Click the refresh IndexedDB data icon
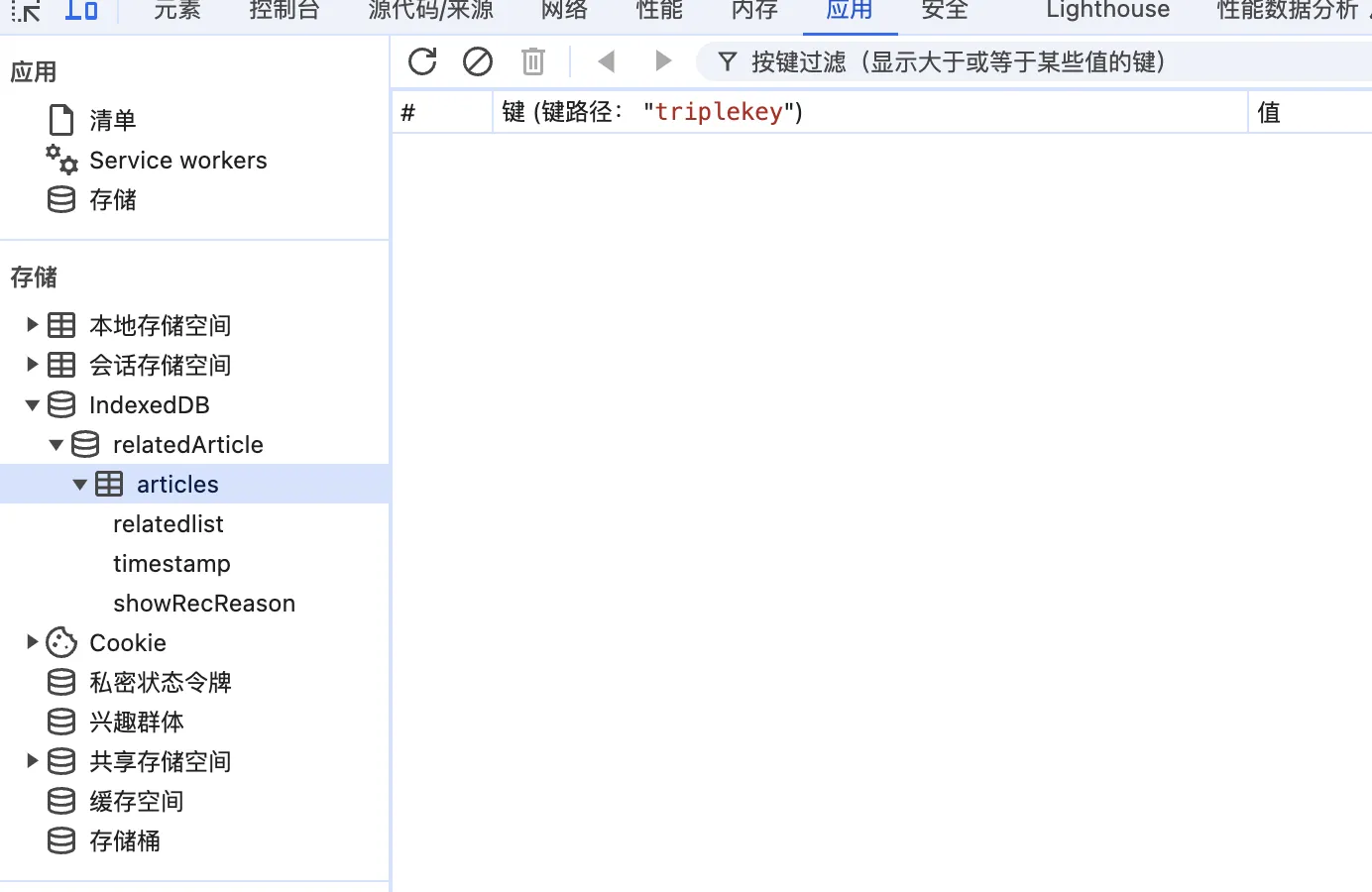 point(422,61)
